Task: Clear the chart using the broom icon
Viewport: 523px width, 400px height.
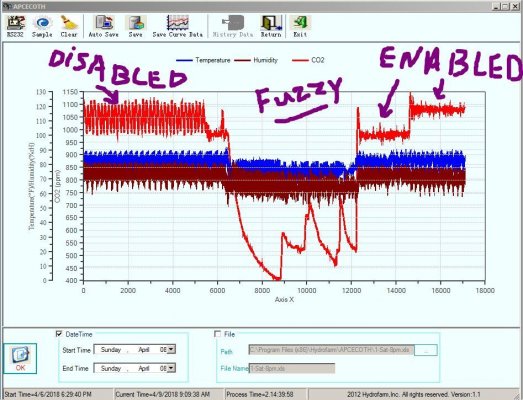Action: pos(69,26)
